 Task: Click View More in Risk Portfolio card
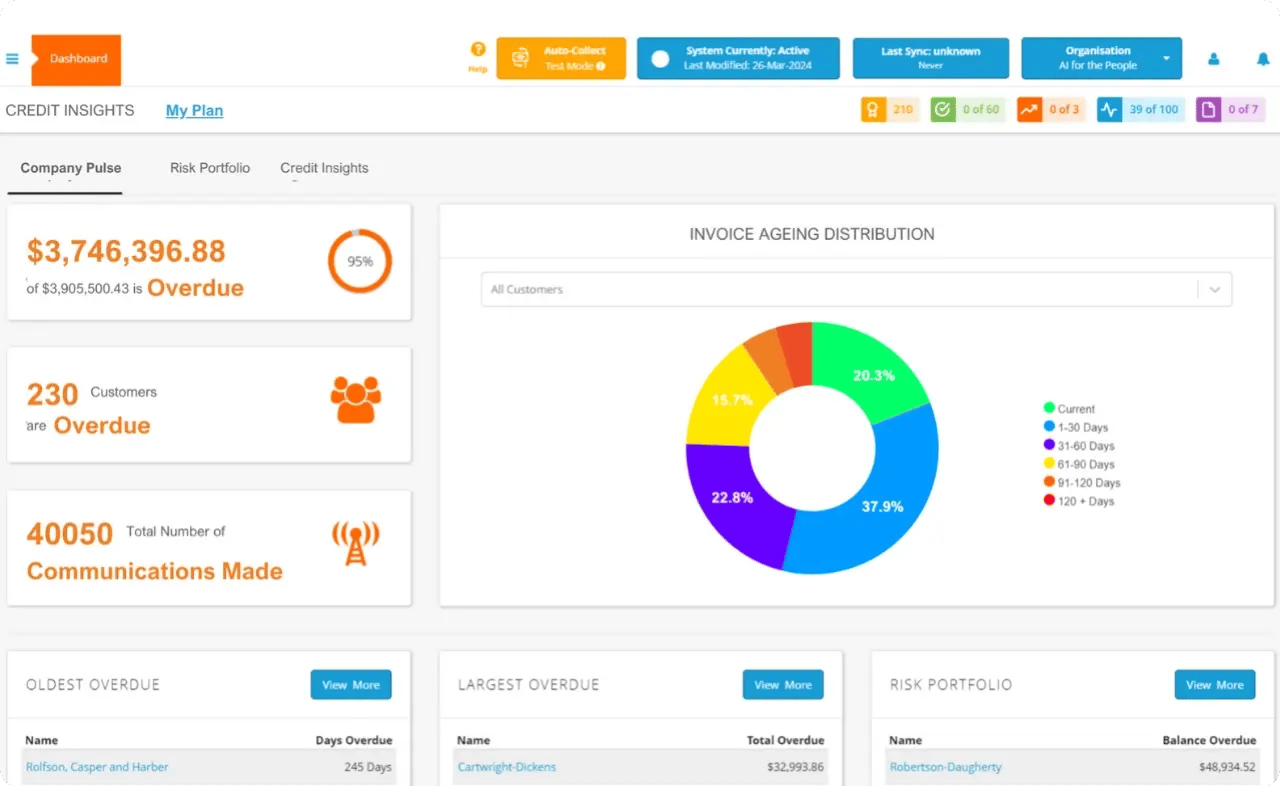pos(1215,685)
